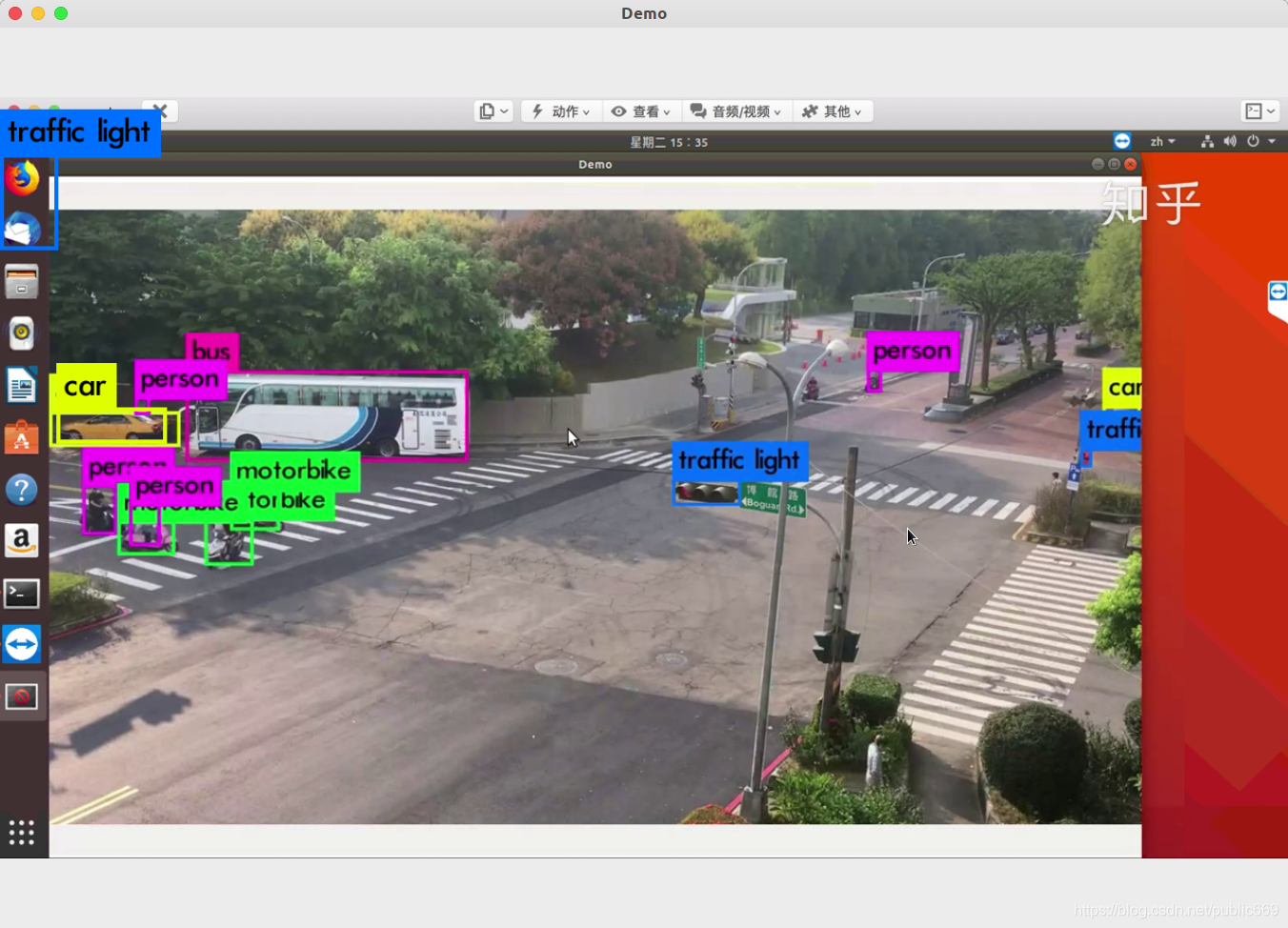Screen dimensions: 1288x928
Task: Open the 动作 actions menu
Action: pos(561,111)
